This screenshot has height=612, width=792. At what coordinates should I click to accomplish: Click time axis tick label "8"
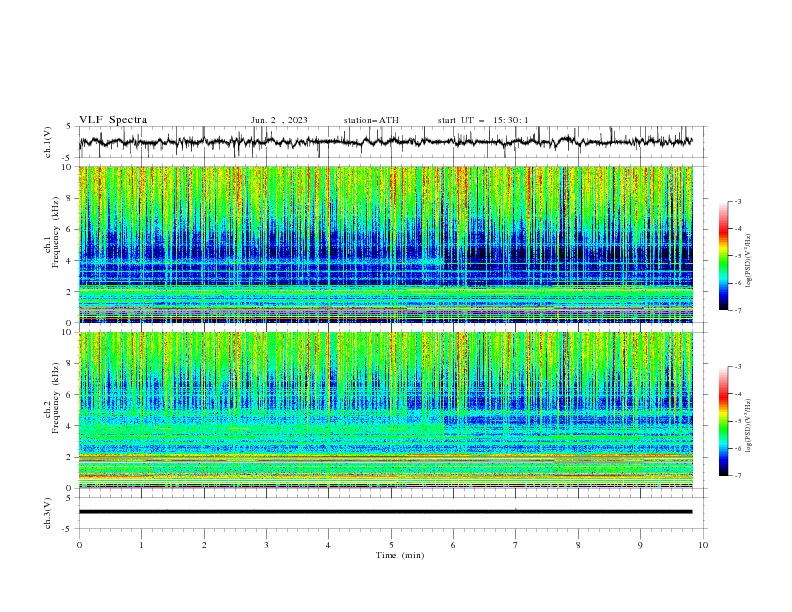(578, 545)
